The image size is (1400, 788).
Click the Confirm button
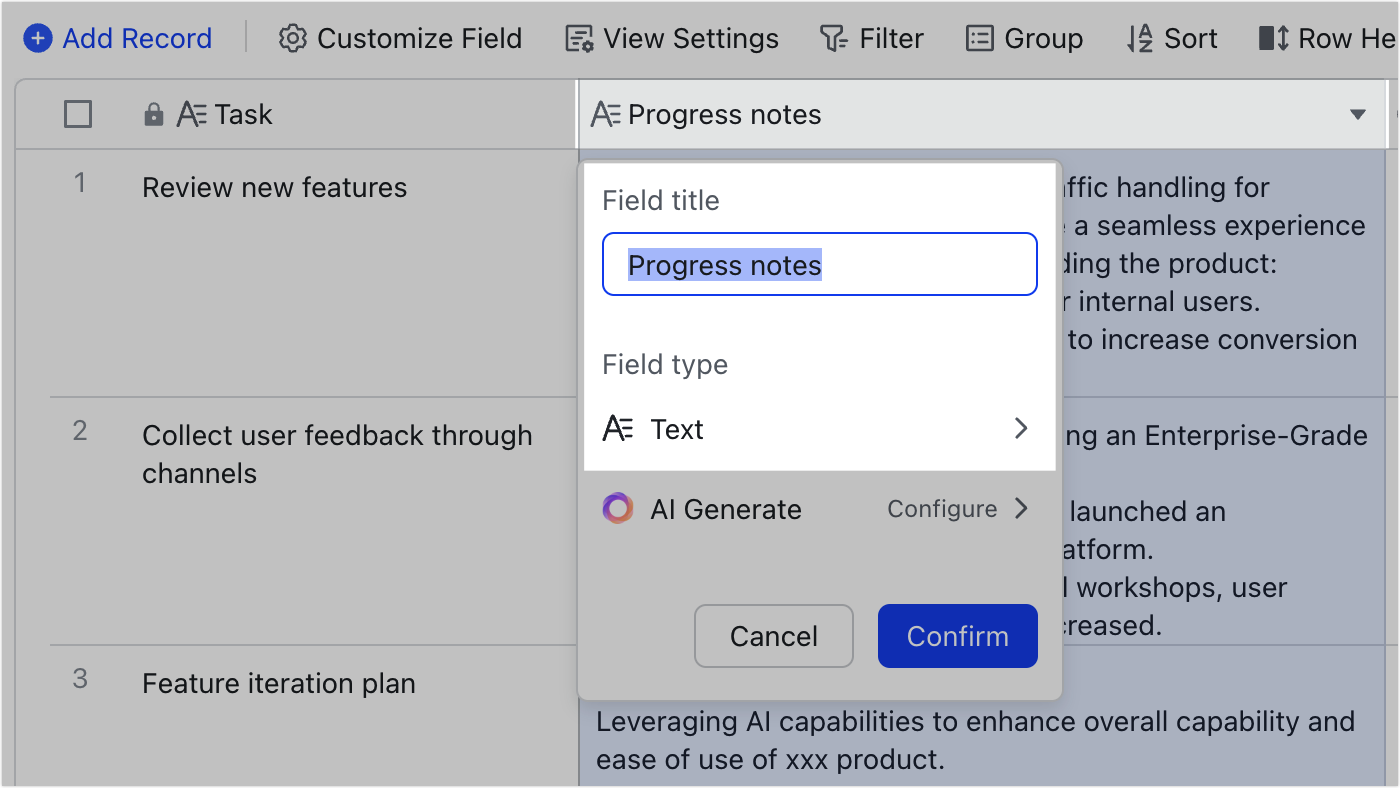(x=957, y=636)
